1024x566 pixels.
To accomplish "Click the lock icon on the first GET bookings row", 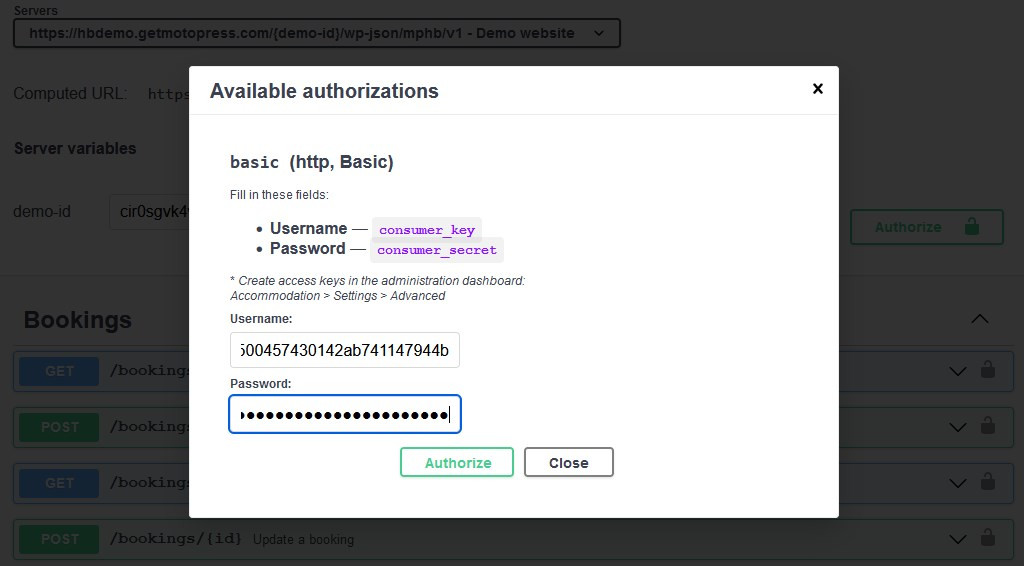I will [x=988, y=370].
